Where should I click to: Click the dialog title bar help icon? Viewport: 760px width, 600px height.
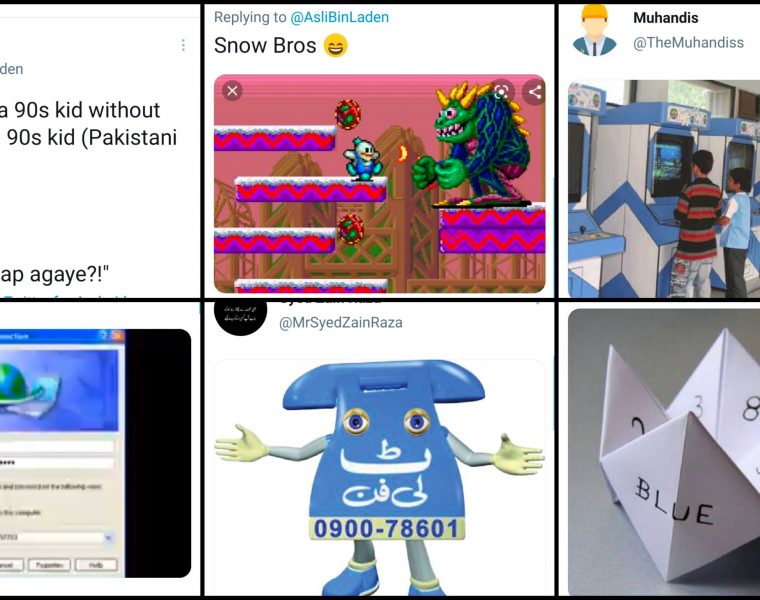[104, 335]
